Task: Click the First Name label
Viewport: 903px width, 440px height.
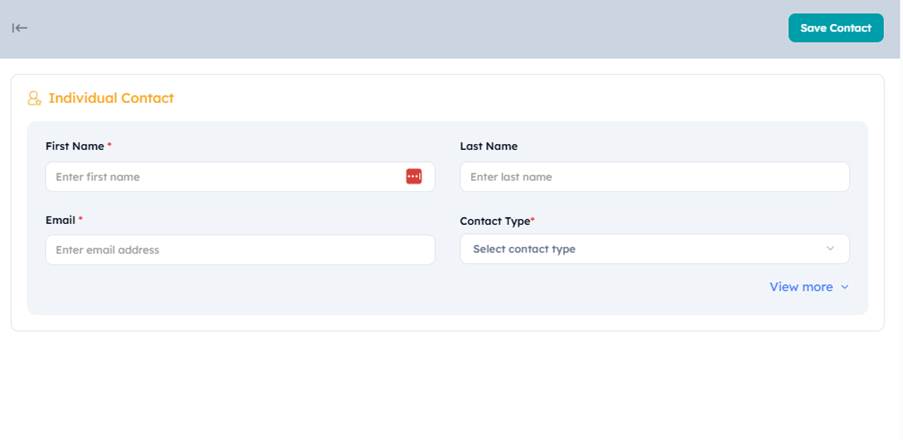Action: pos(75,146)
